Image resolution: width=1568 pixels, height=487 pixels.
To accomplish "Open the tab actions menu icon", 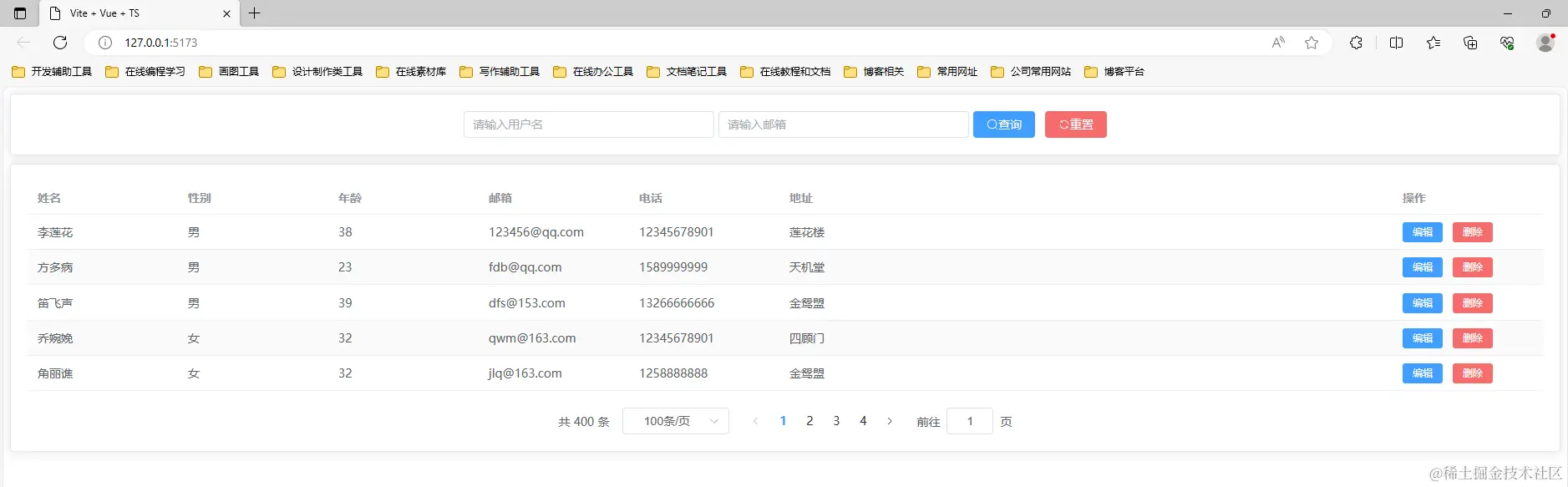I will [20, 13].
